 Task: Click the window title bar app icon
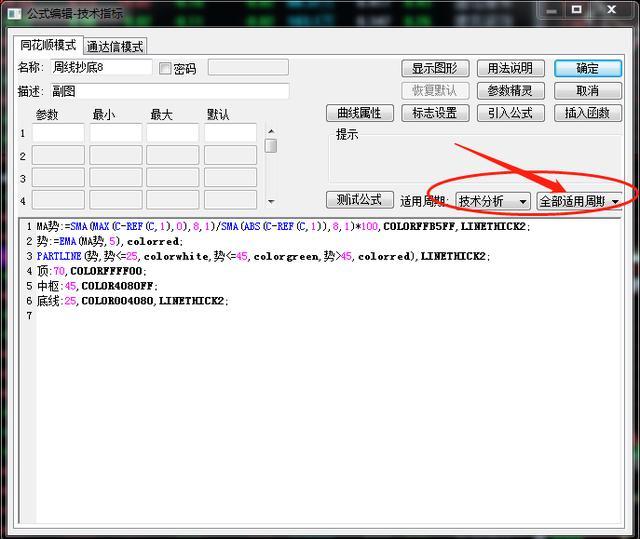tap(14, 13)
